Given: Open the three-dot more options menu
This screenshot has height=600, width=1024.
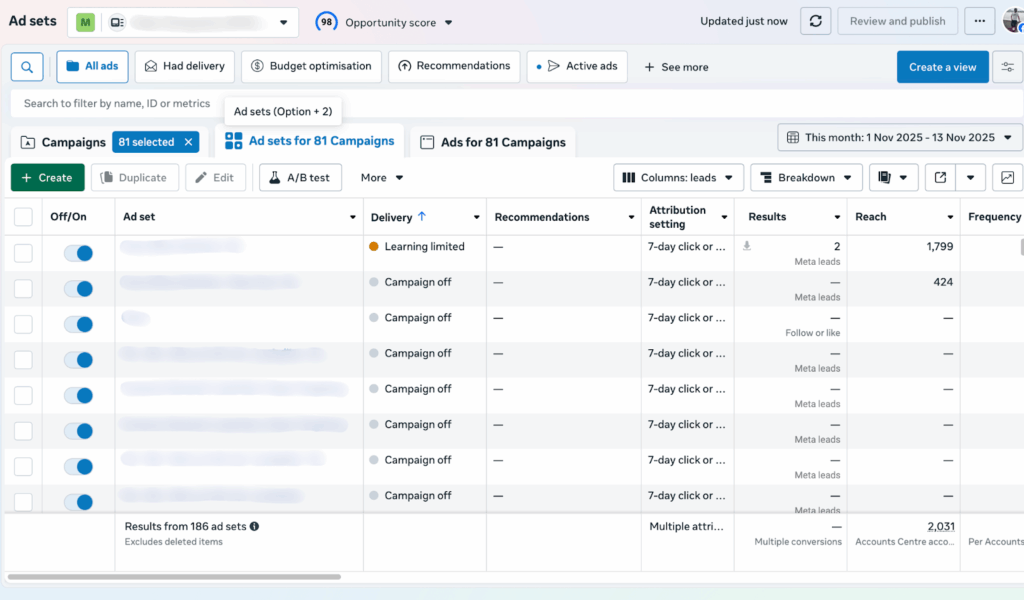Looking at the screenshot, I should pos(980,21).
